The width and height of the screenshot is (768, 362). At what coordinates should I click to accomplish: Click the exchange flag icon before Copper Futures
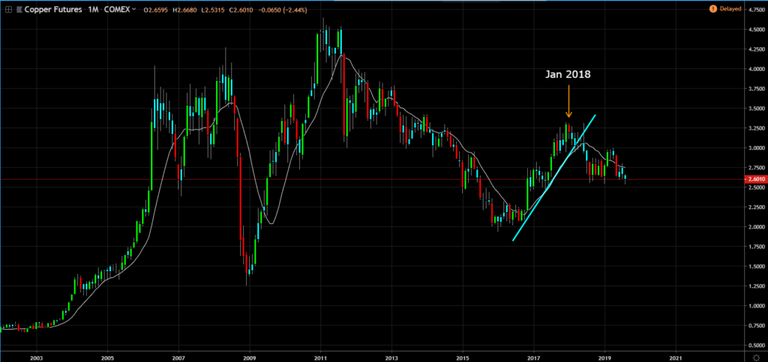(19, 9)
